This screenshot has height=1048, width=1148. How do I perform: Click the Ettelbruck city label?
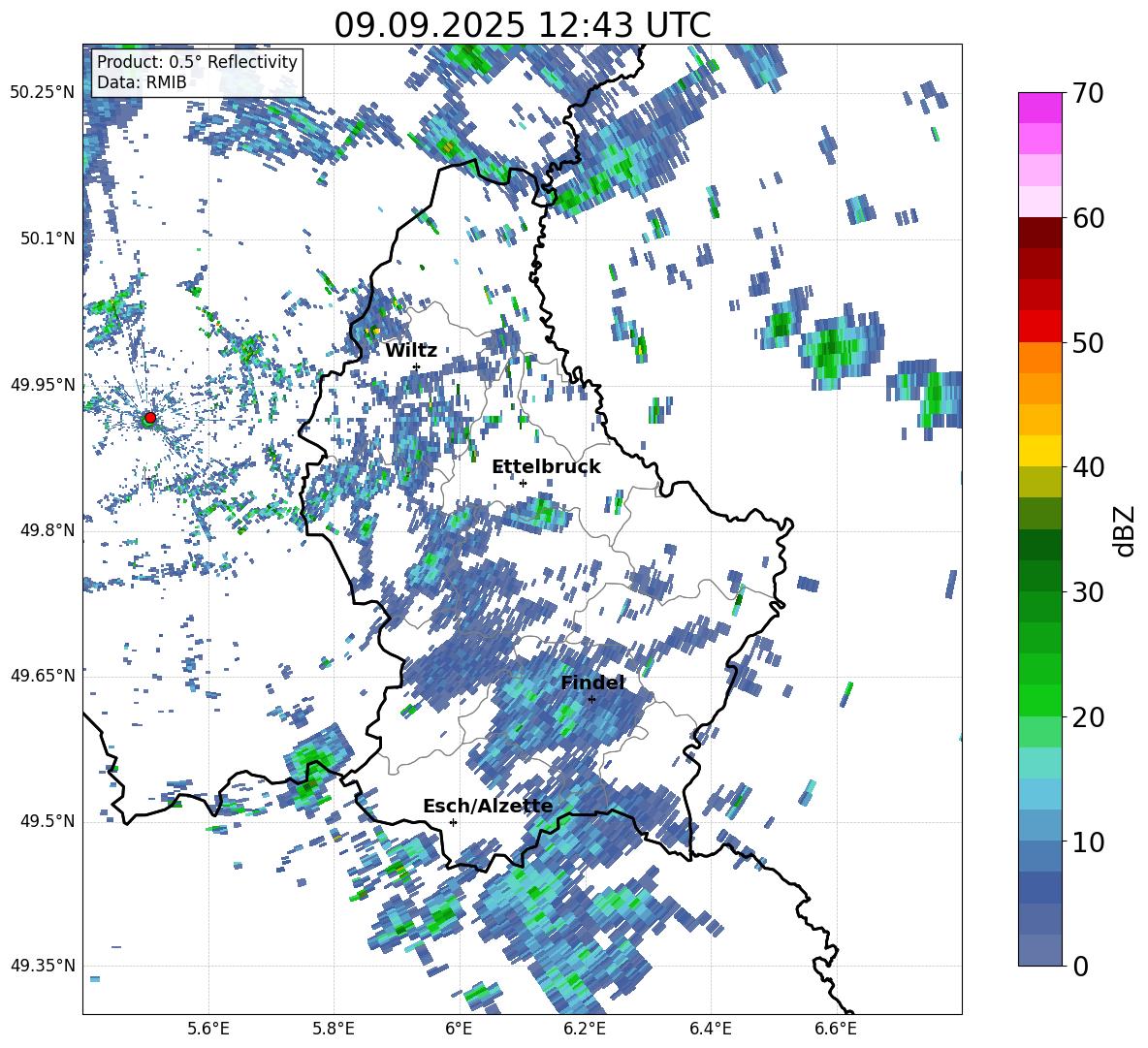tap(546, 466)
